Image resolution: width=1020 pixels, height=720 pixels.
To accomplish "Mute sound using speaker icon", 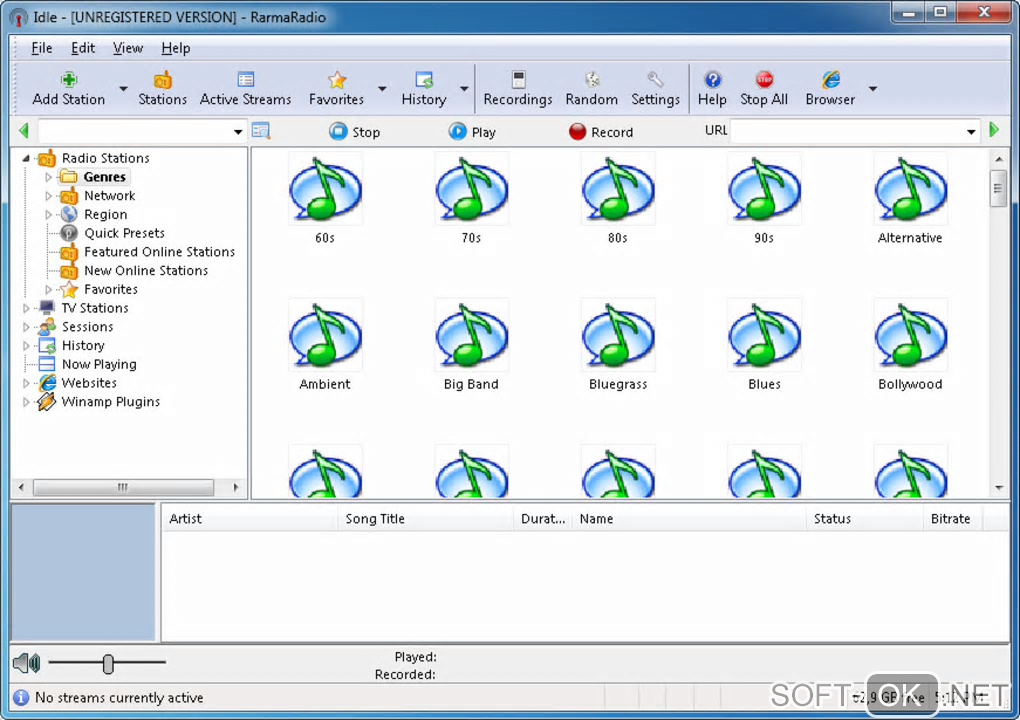I will pos(27,663).
